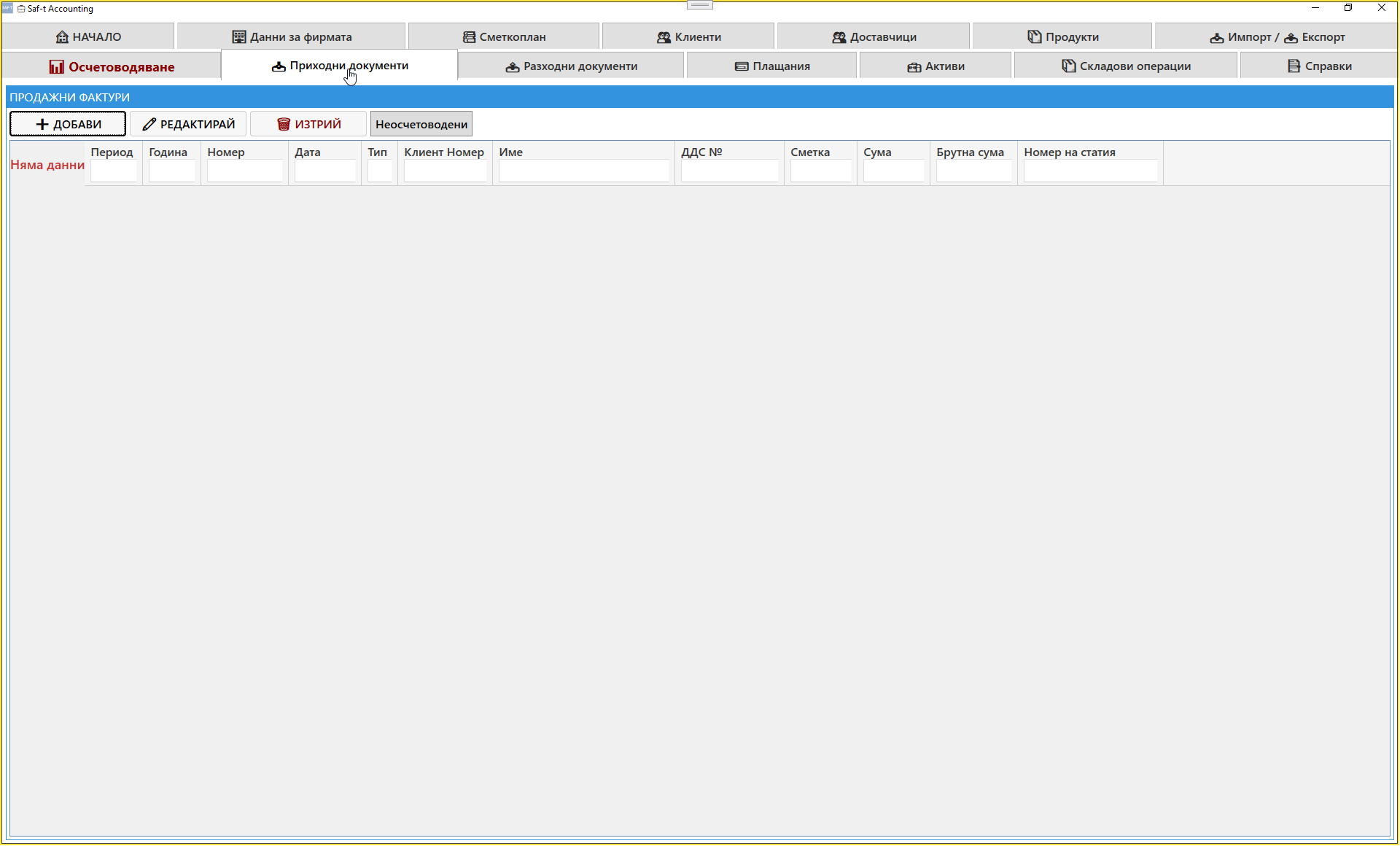Open the Продукти tab

[1062, 36]
